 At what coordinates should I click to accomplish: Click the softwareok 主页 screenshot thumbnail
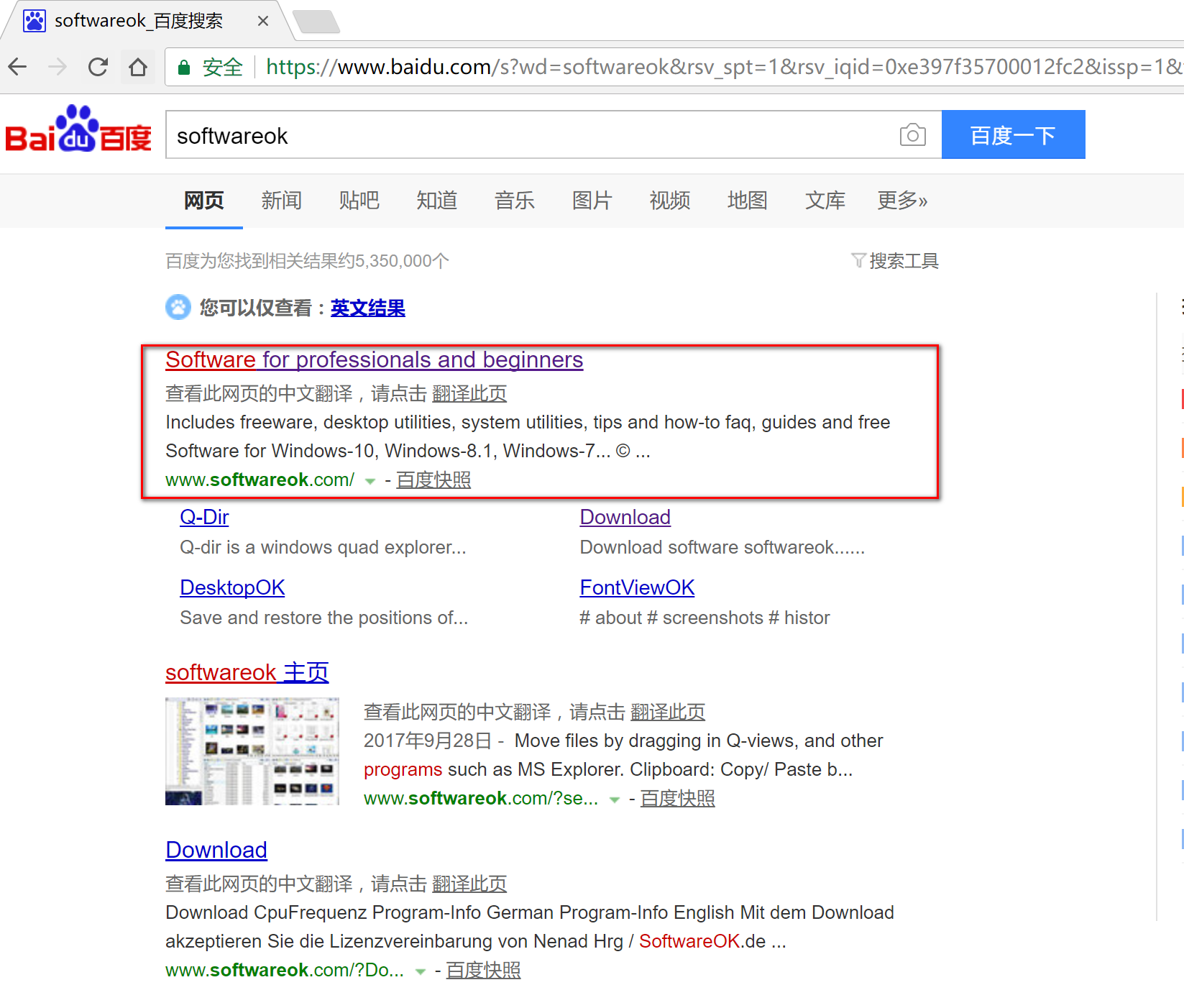[252, 751]
